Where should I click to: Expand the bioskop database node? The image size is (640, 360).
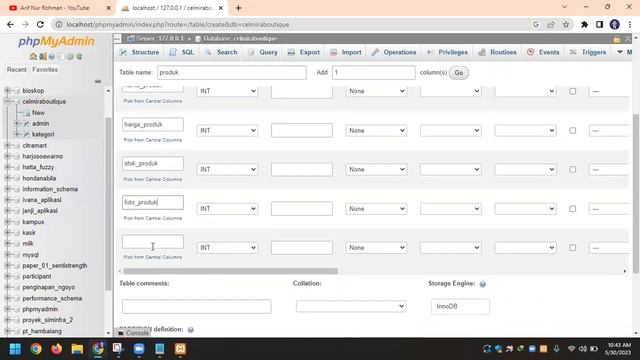(x=7, y=91)
